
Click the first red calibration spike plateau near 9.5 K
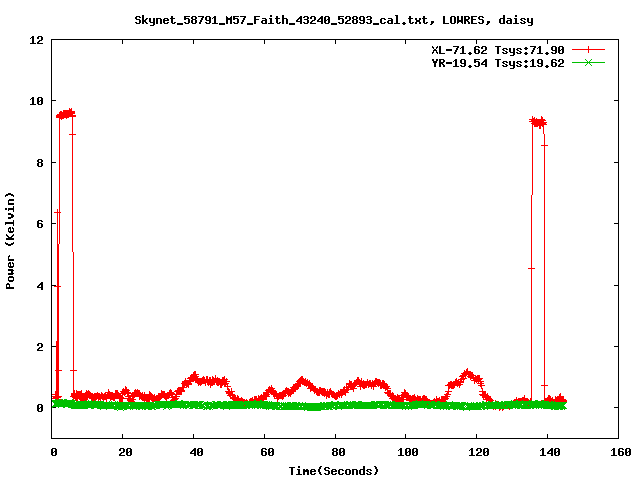(x=66, y=114)
